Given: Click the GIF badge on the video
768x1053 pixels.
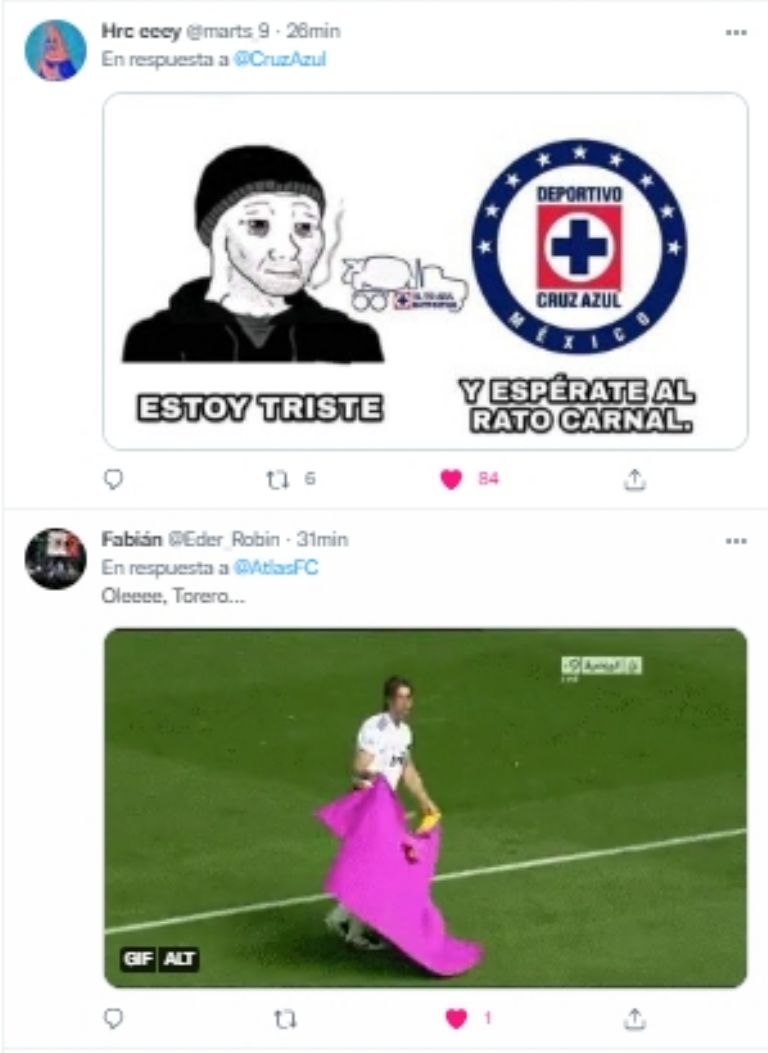Looking at the screenshot, I should (x=138, y=958).
